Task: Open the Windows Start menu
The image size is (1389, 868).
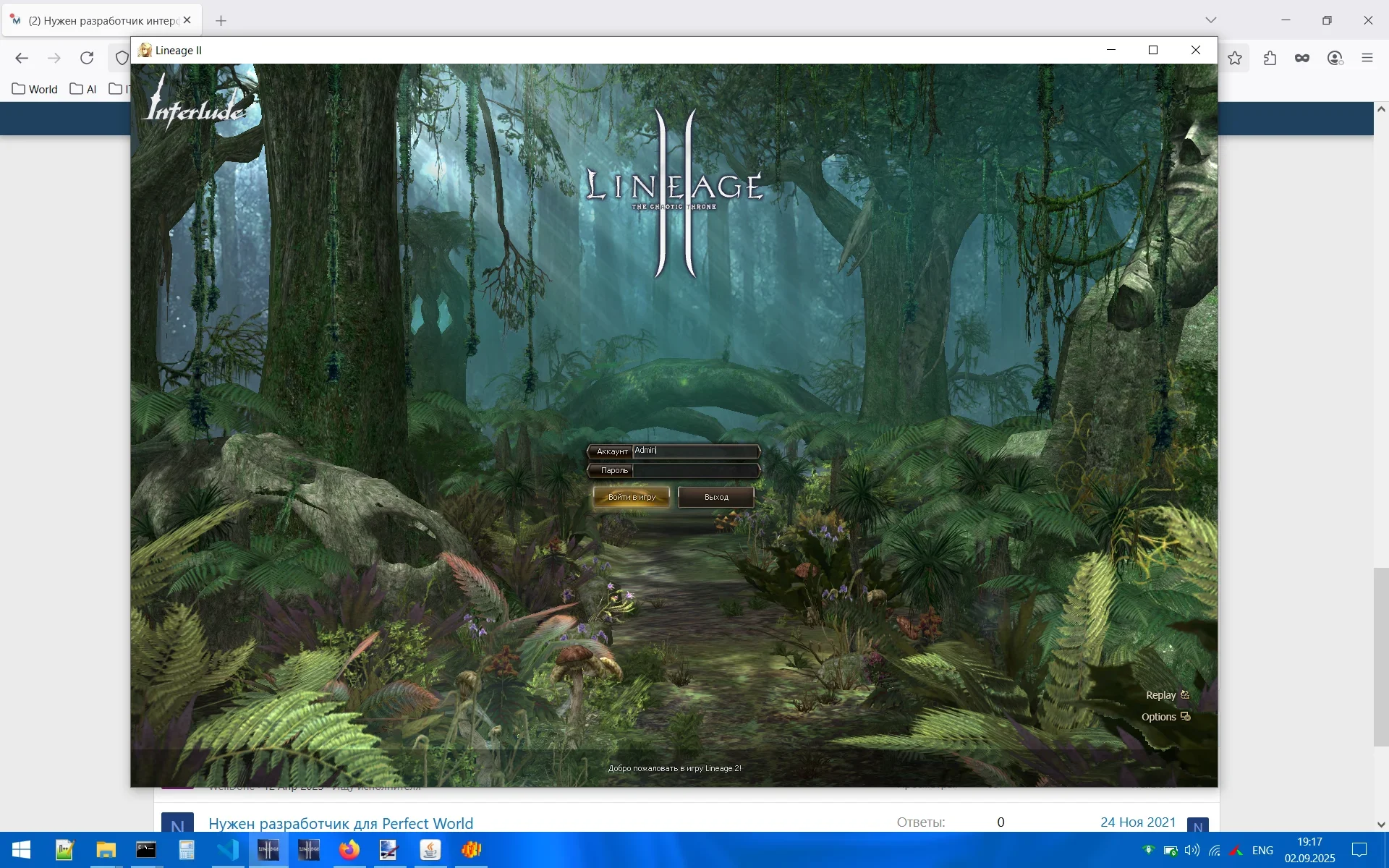Action: [x=21, y=850]
